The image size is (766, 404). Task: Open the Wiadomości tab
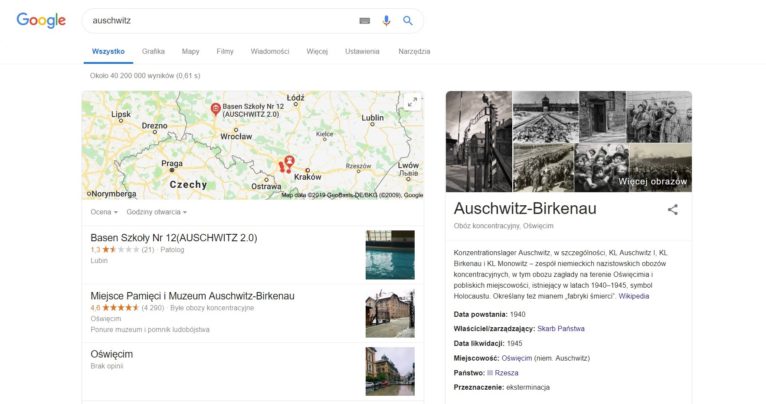click(x=270, y=51)
